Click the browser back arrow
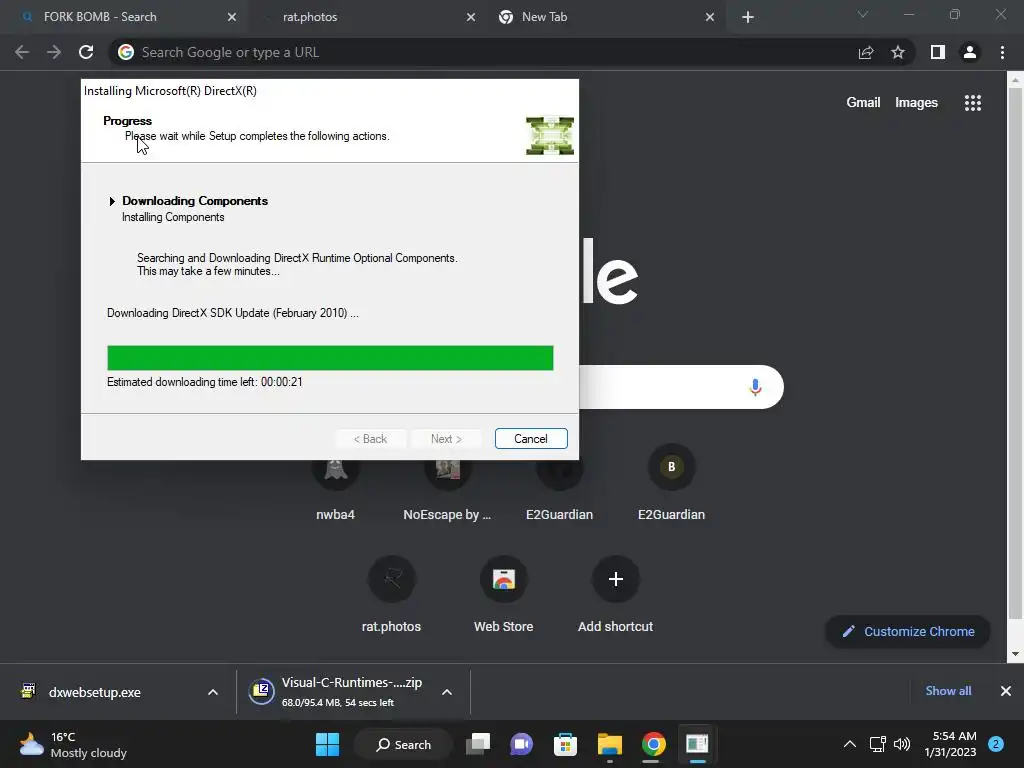This screenshot has height=768, width=1024. click(22, 52)
